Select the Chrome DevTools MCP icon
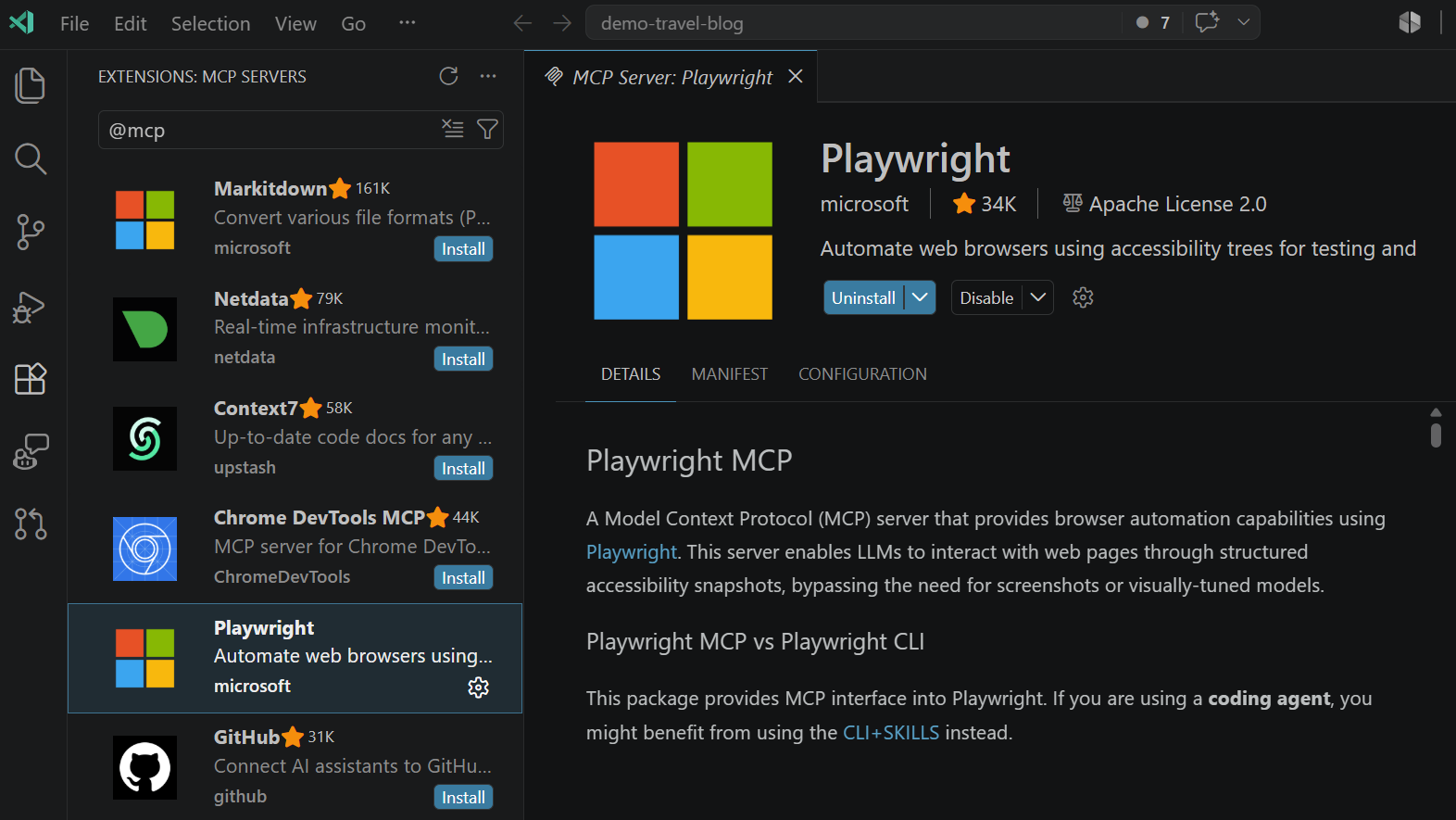 click(x=144, y=549)
